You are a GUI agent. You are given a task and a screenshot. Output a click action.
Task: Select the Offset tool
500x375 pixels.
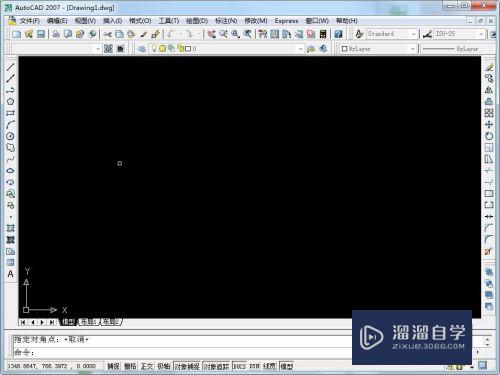click(489, 102)
